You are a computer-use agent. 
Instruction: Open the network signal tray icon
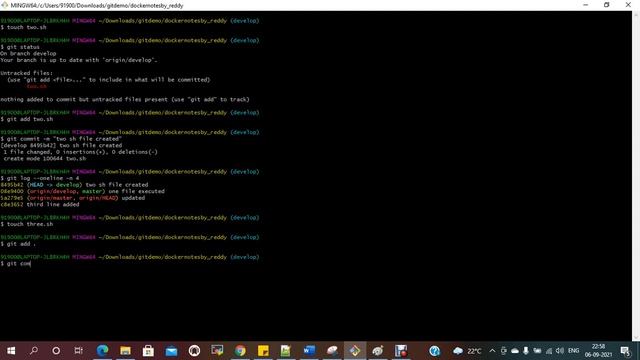549,351
